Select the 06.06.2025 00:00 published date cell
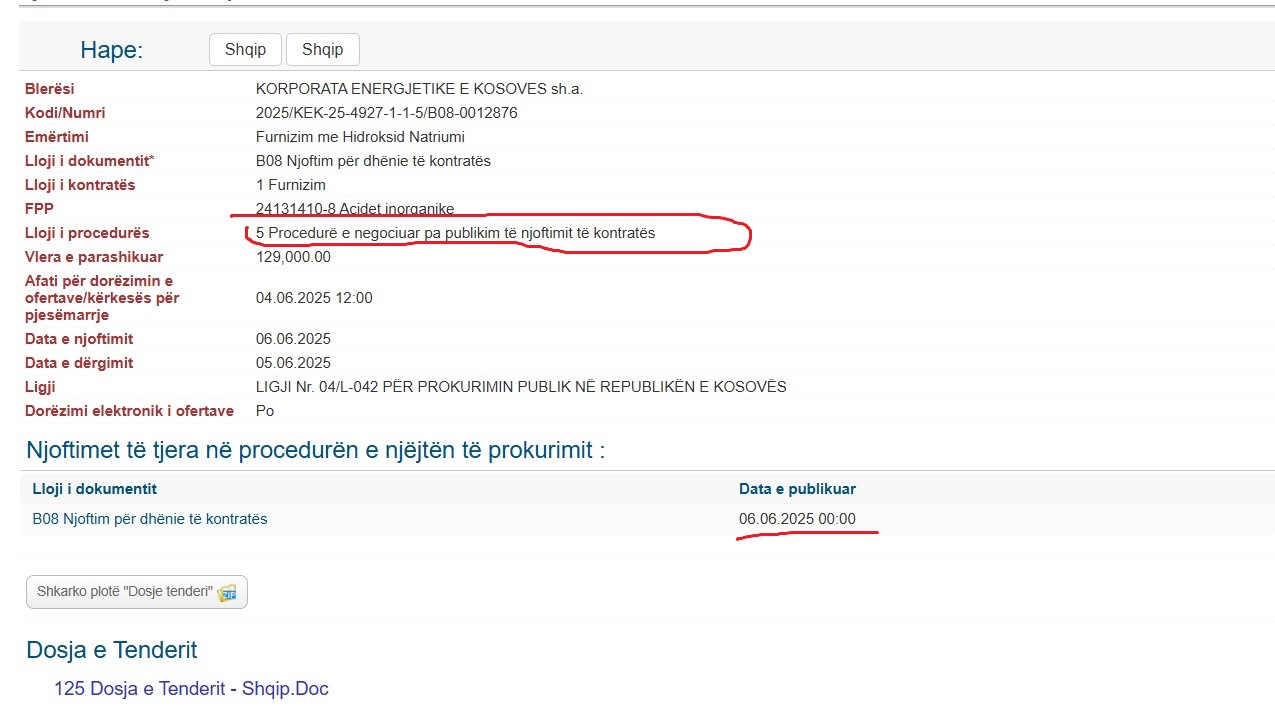 pyautogui.click(x=797, y=519)
